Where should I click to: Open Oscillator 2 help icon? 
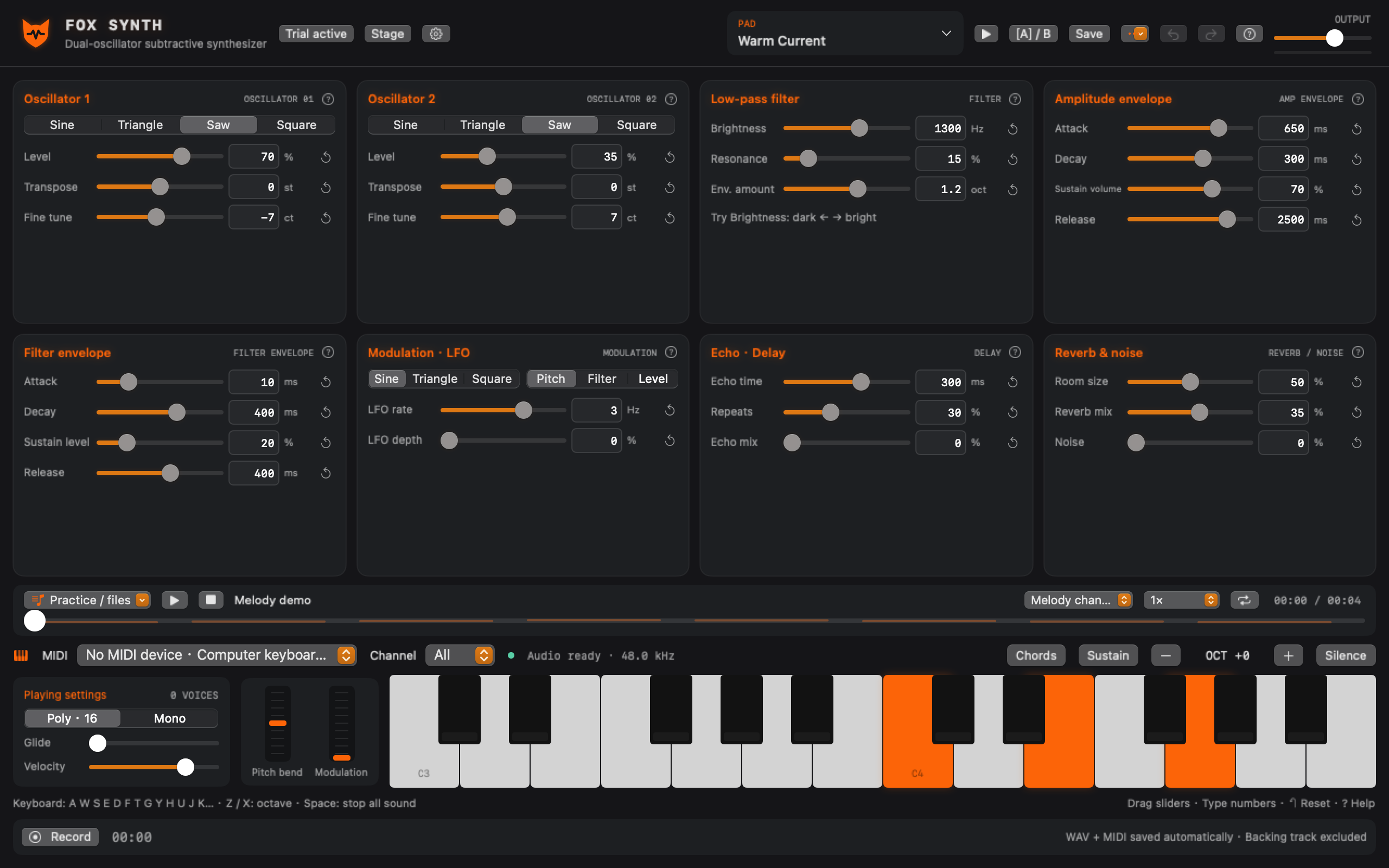coord(671,99)
